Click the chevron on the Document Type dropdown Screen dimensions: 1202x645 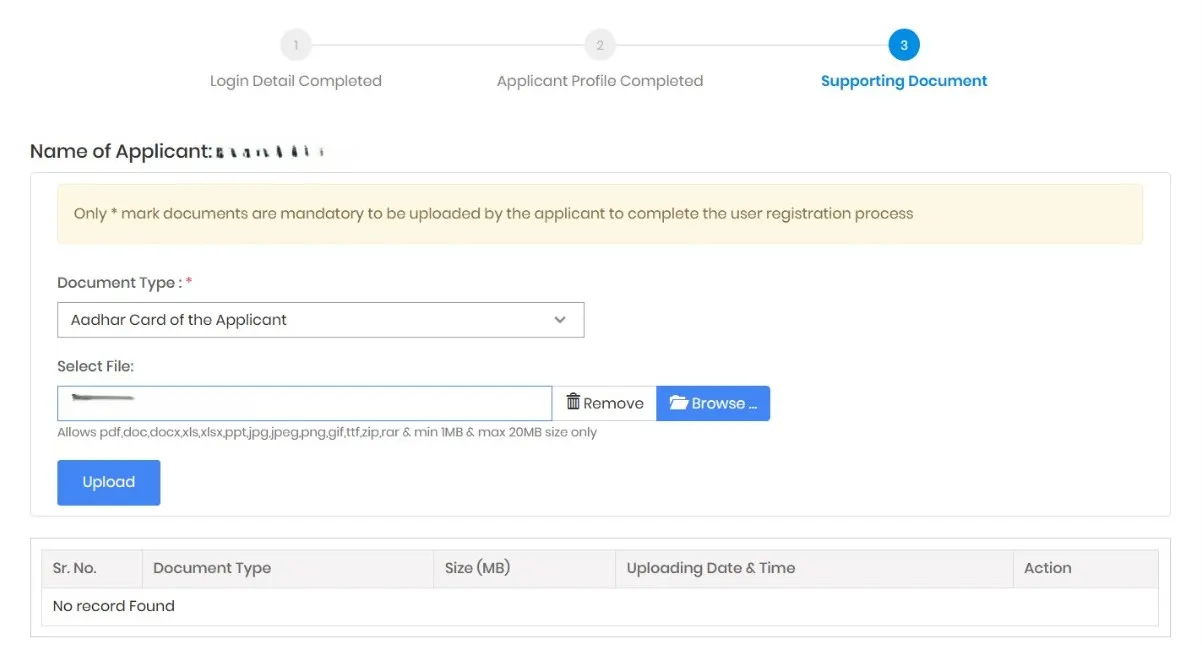pos(560,319)
